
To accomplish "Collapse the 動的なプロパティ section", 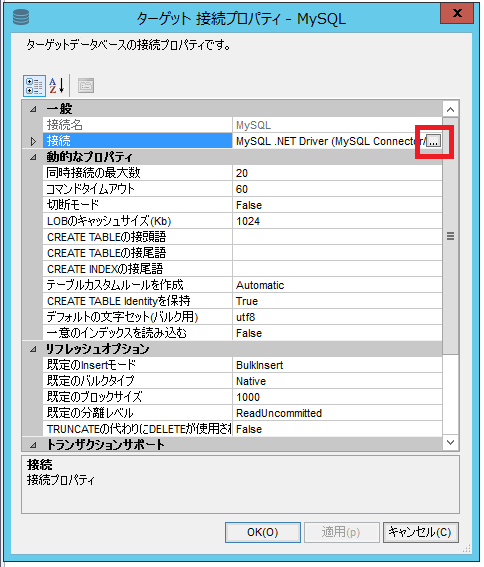I will [33, 157].
